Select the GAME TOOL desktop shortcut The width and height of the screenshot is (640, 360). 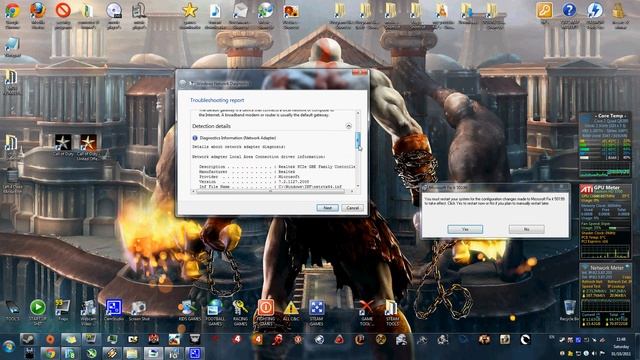(367, 308)
